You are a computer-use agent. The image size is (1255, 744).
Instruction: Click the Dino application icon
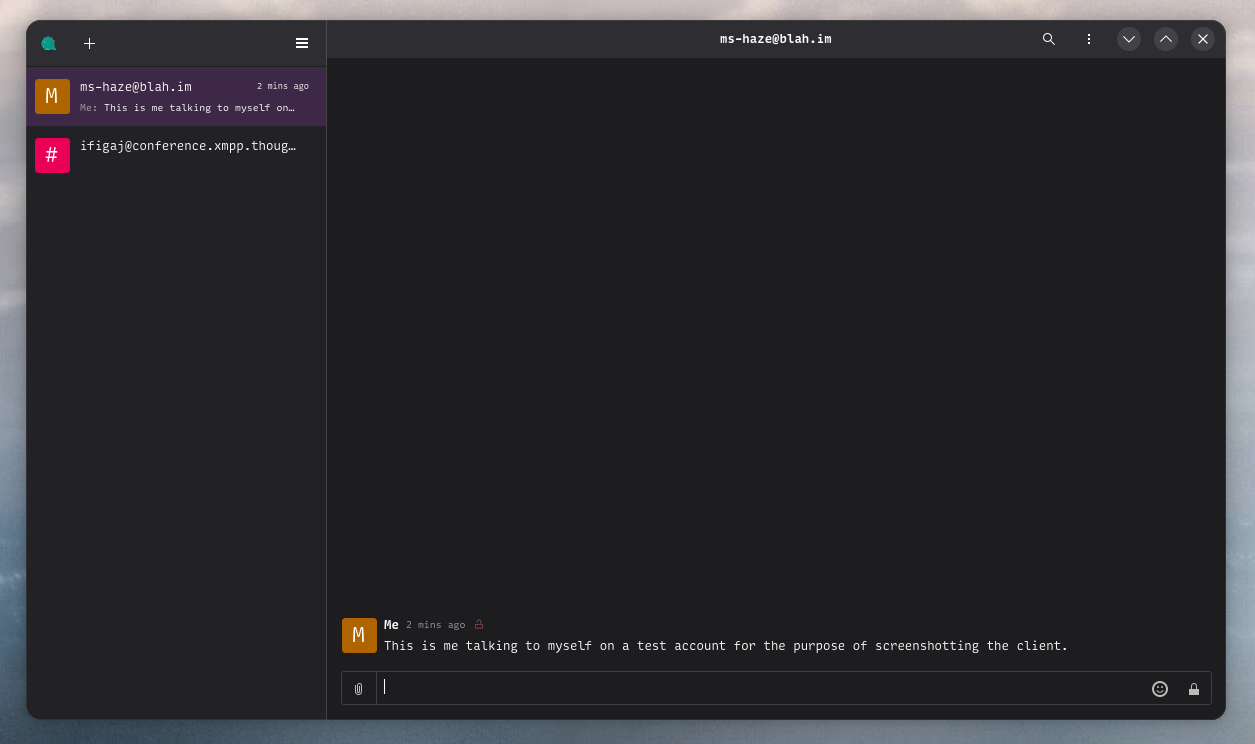tap(48, 43)
